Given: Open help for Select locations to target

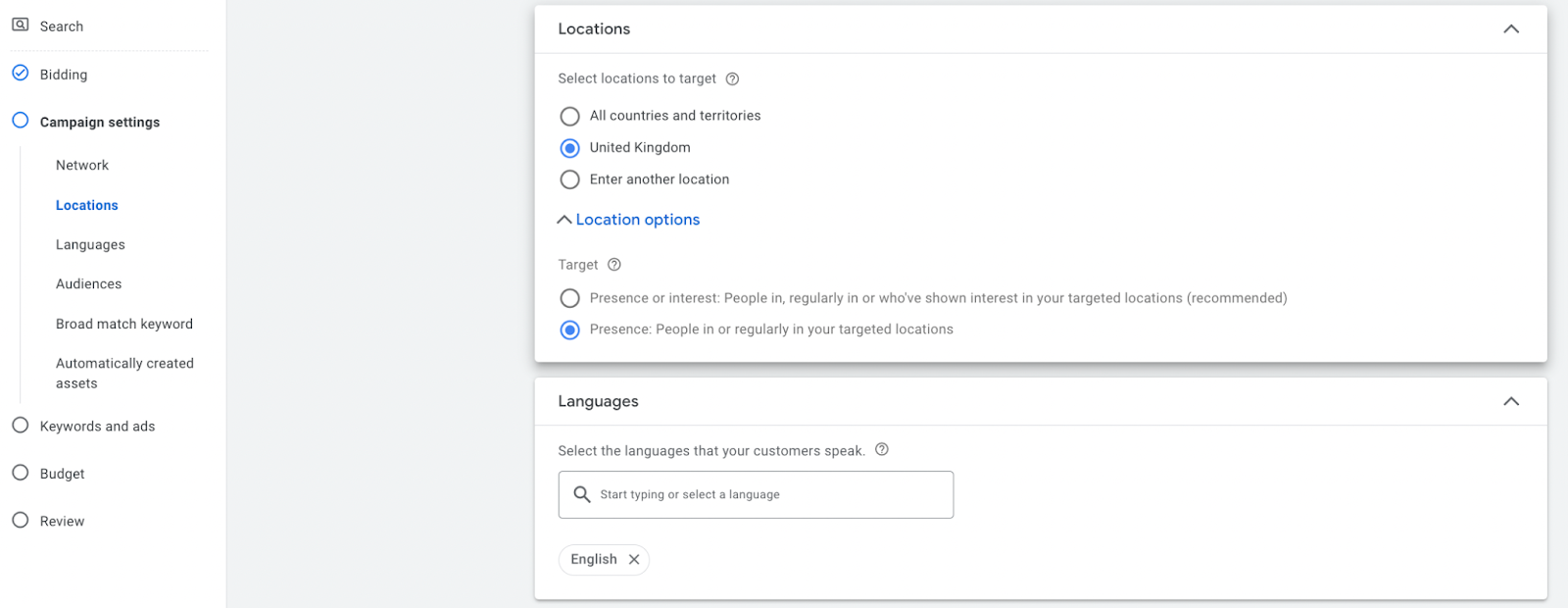Looking at the screenshot, I should coord(732,79).
